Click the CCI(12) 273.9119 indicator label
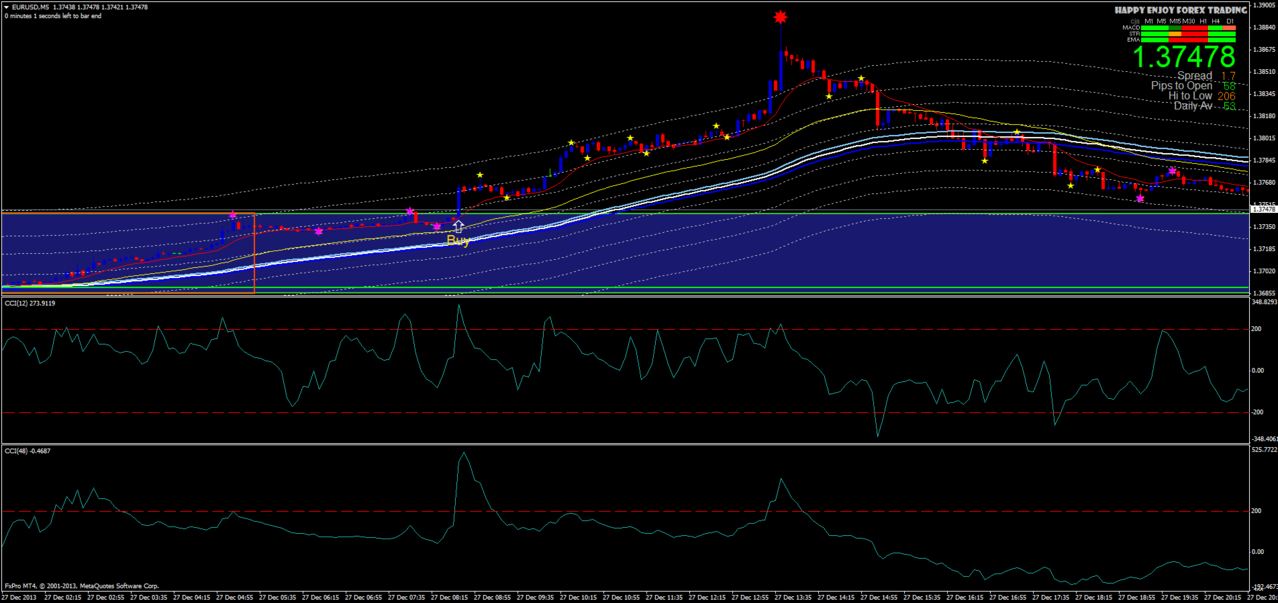 (30, 303)
